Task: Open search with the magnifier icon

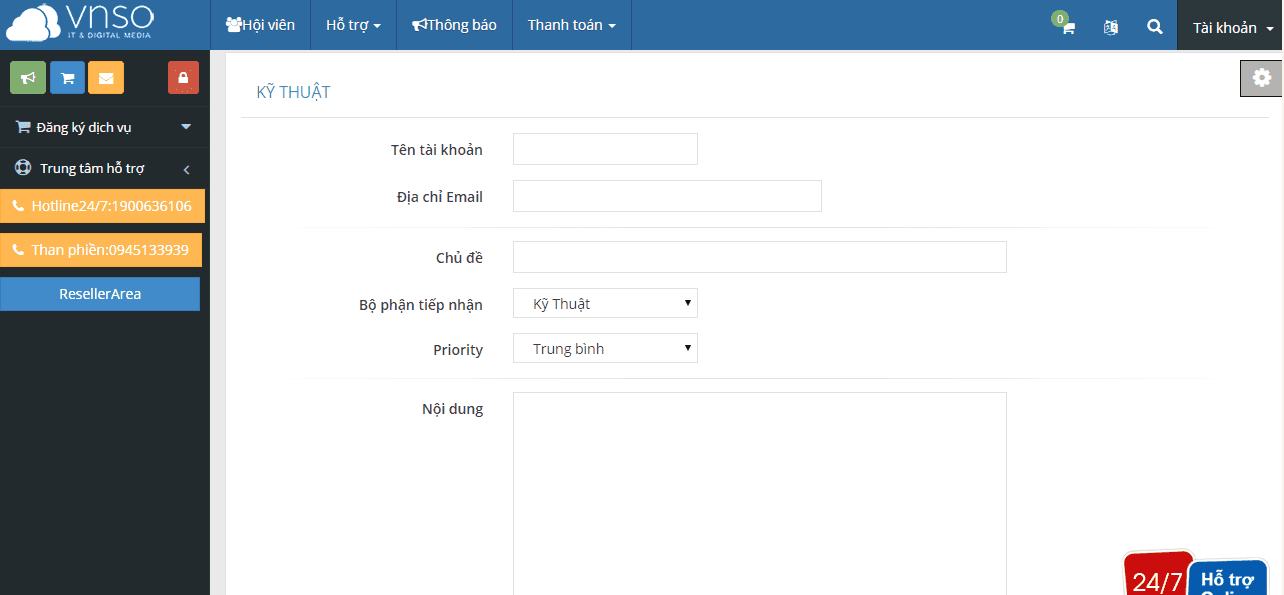Action: coord(1155,27)
